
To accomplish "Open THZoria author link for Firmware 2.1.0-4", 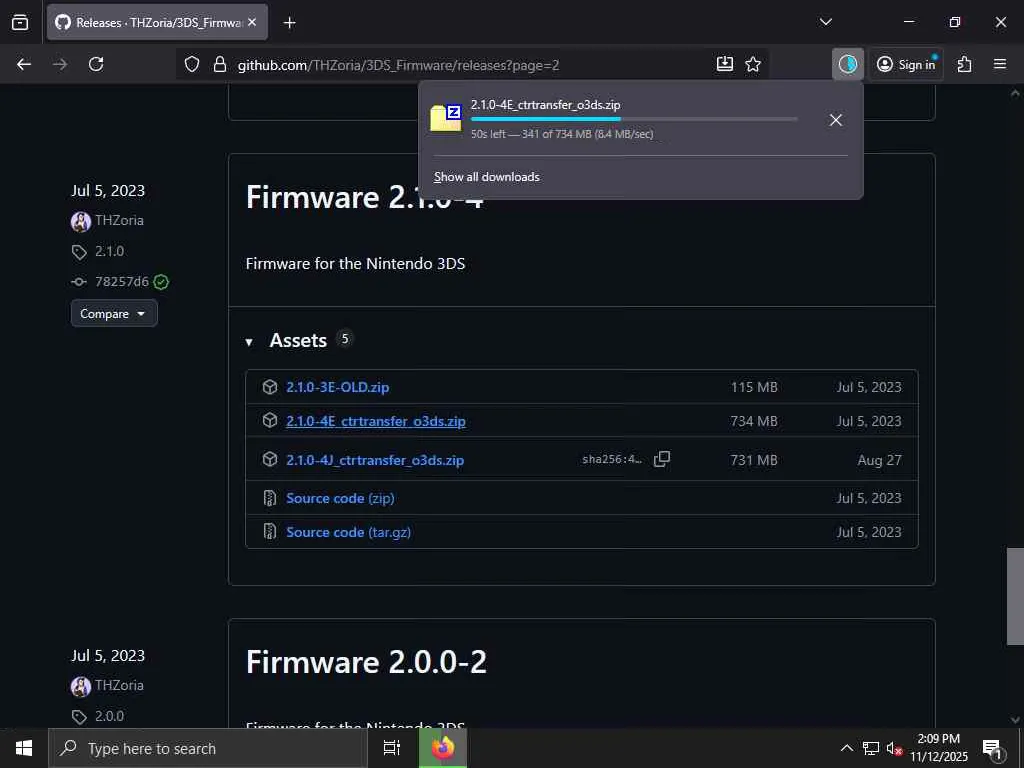I will tap(119, 221).
